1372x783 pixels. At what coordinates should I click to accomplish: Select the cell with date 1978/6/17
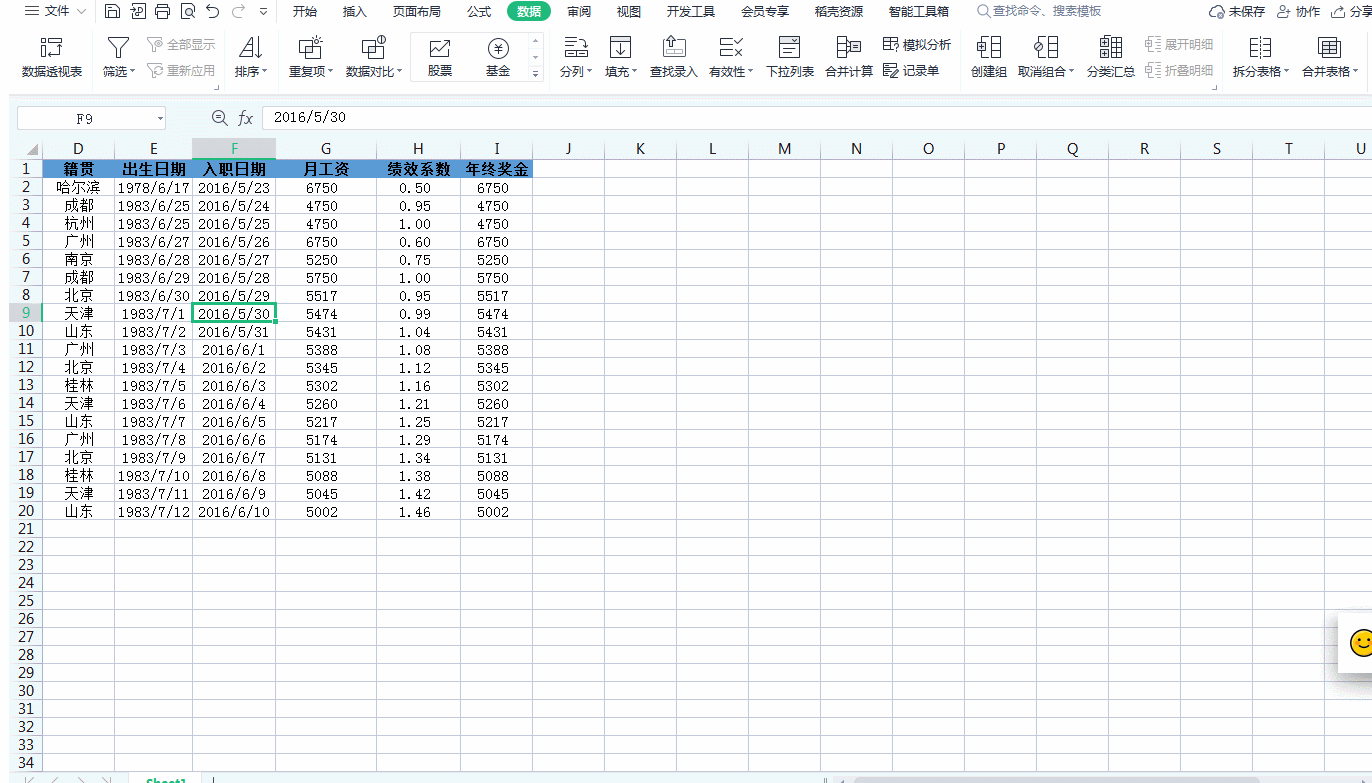click(x=153, y=188)
